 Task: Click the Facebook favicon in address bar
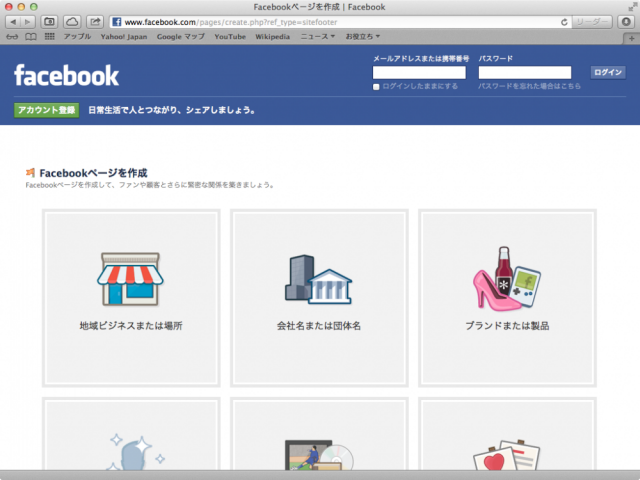tap(117, 22)
